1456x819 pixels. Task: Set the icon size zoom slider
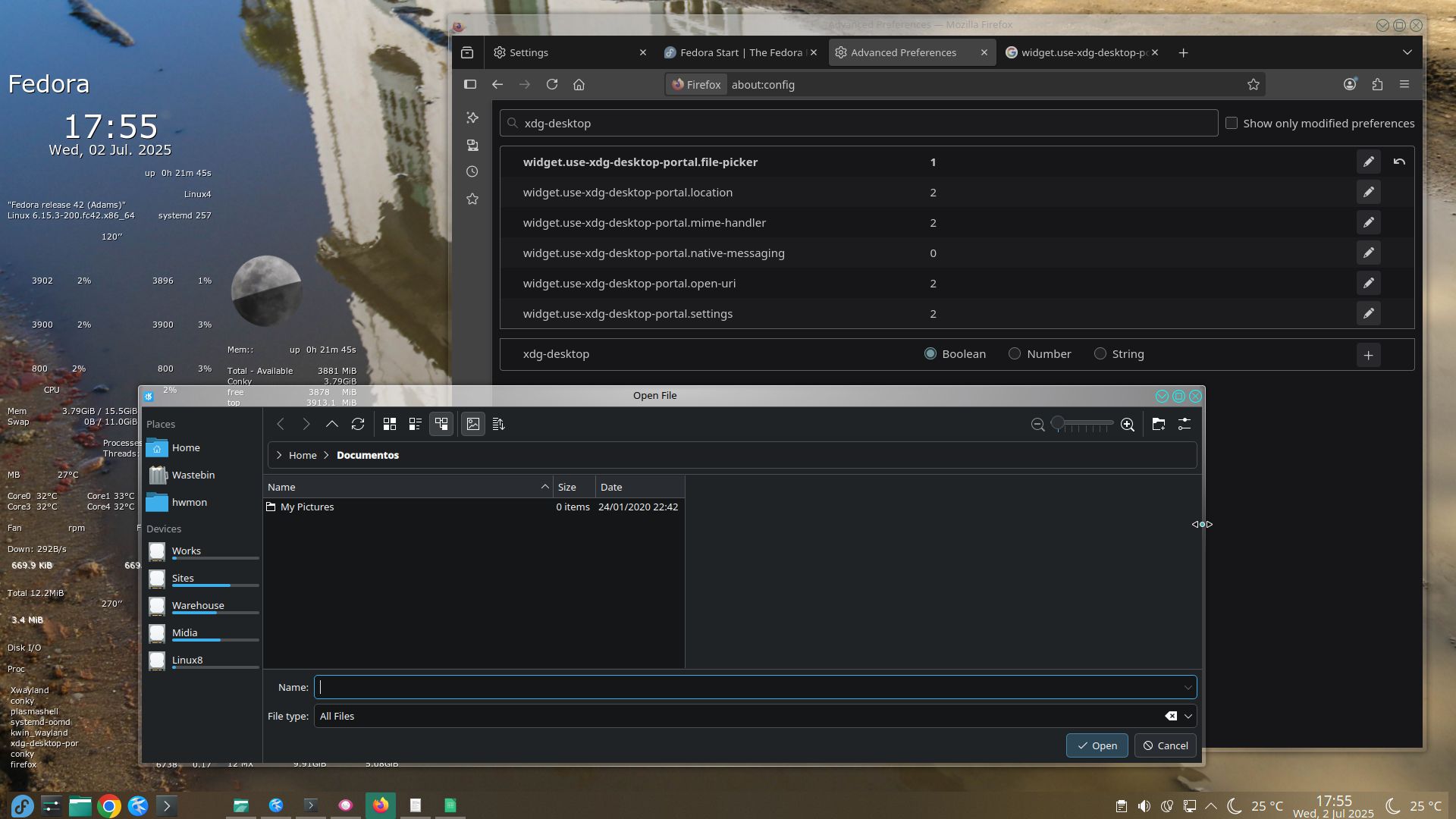pos(1083,424)
